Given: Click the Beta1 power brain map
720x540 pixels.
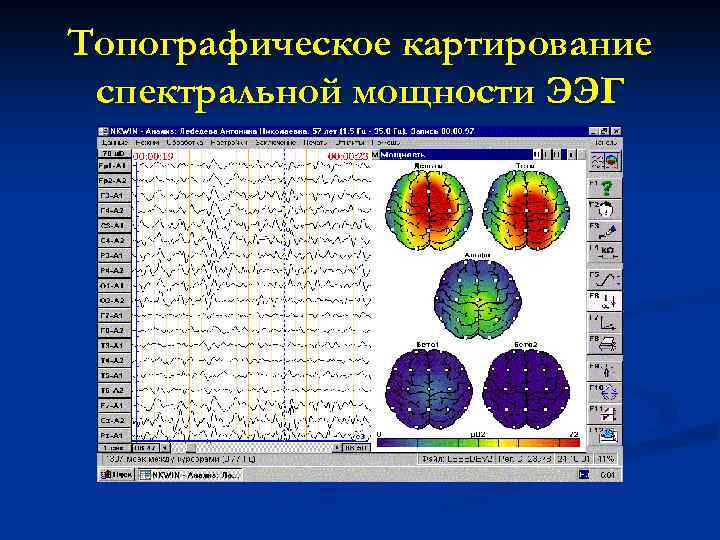Looking at the screenshot, I should pos(428,389).
